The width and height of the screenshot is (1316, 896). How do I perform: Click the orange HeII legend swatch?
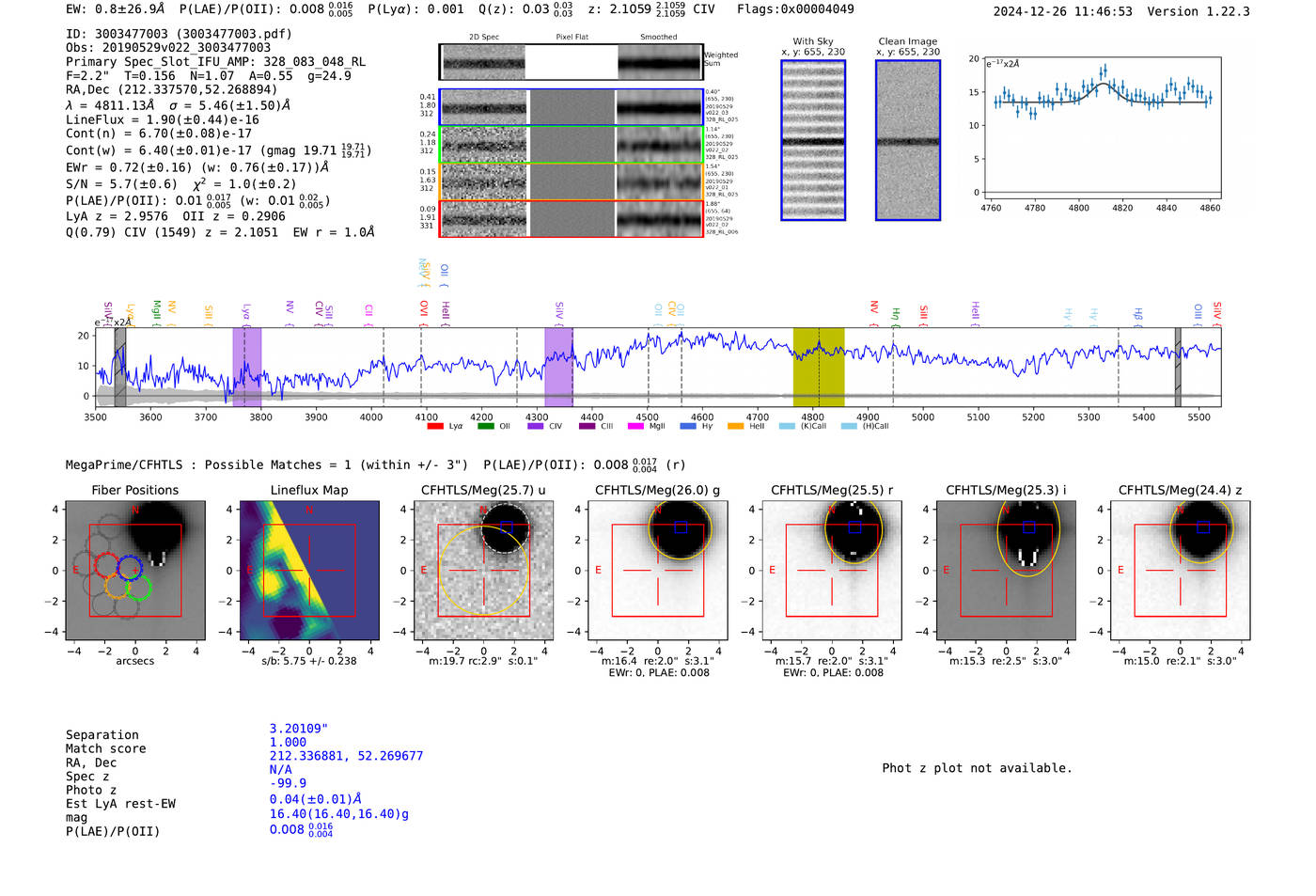[x=735, y=426]
